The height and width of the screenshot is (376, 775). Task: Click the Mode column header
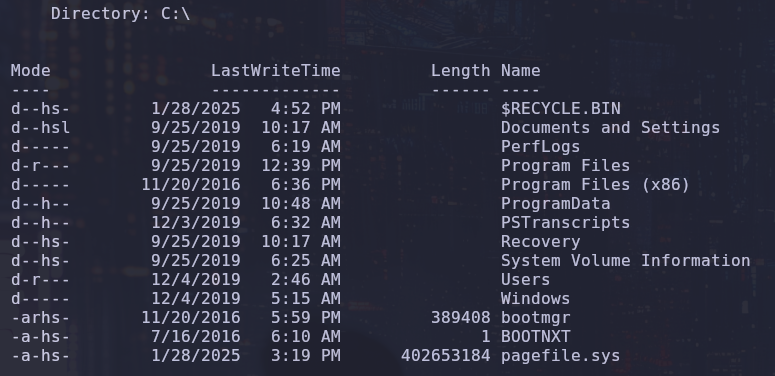(x=31, y=71)
